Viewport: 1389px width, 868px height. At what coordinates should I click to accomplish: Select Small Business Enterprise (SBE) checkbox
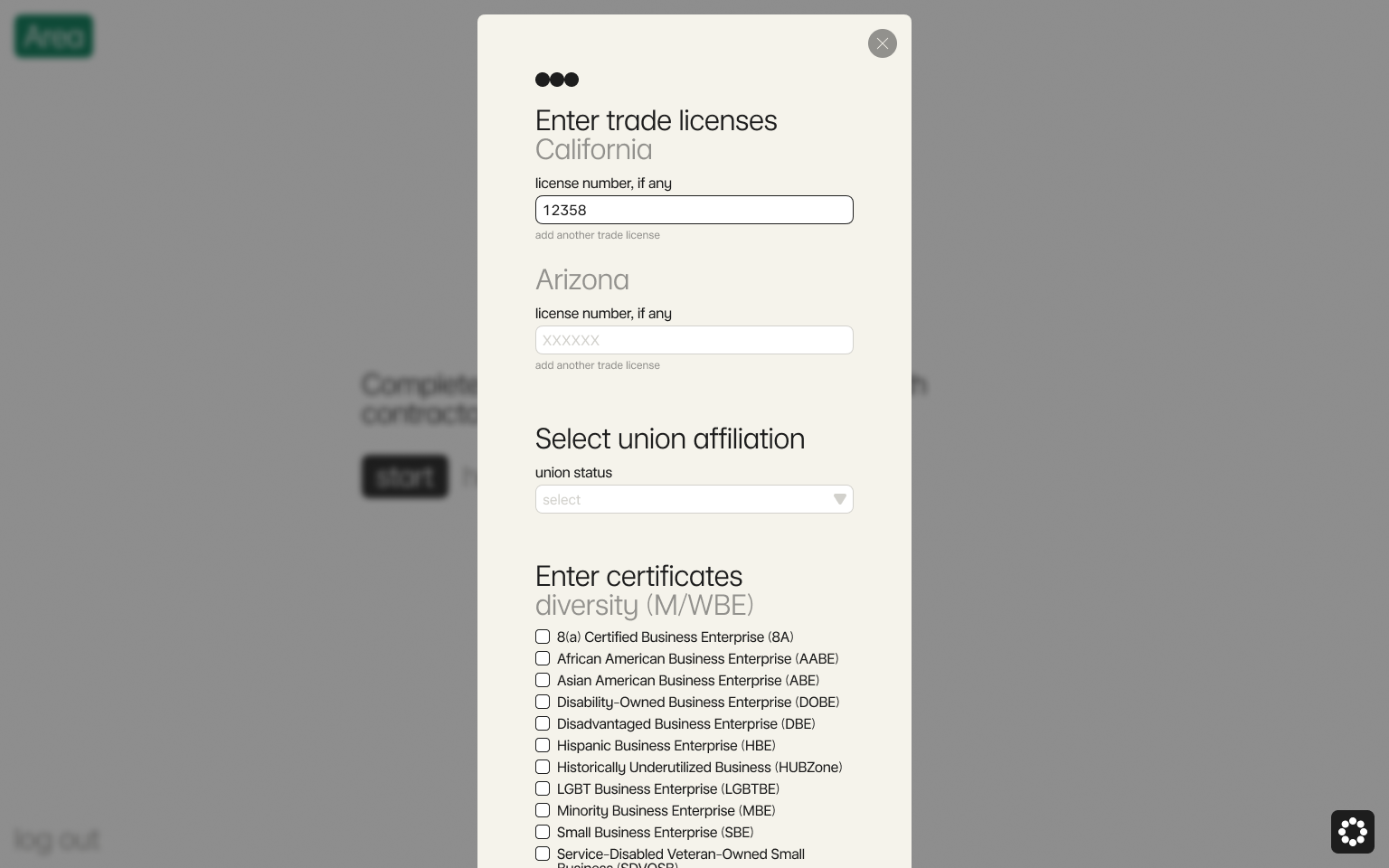click(x=543, y=832)
